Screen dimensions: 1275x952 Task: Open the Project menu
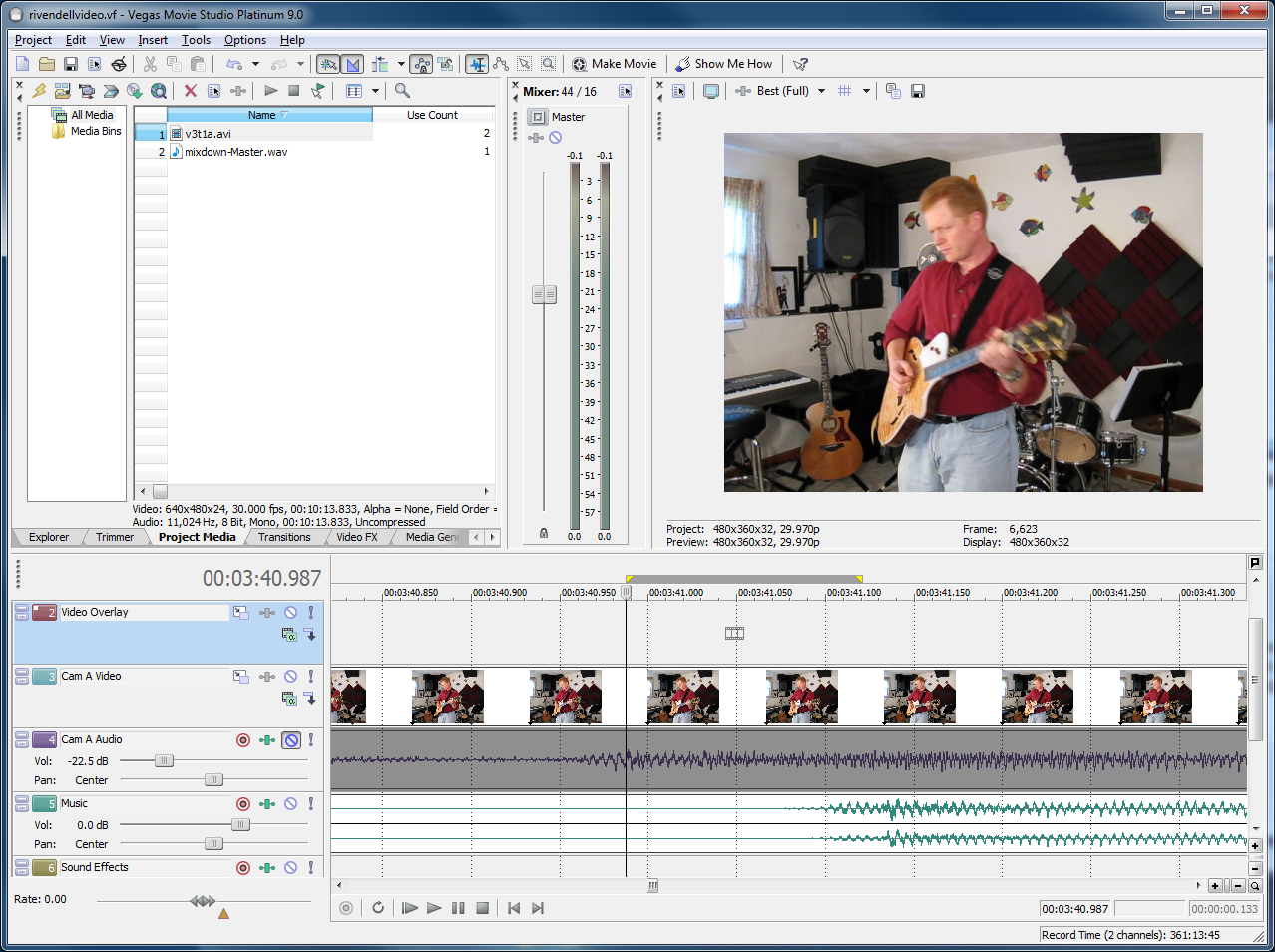click(x=33, y=40)
